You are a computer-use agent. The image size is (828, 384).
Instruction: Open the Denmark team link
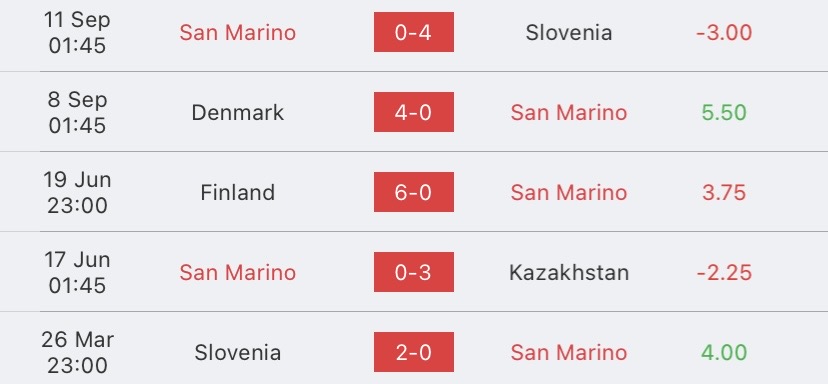click(x=238, y=113)
